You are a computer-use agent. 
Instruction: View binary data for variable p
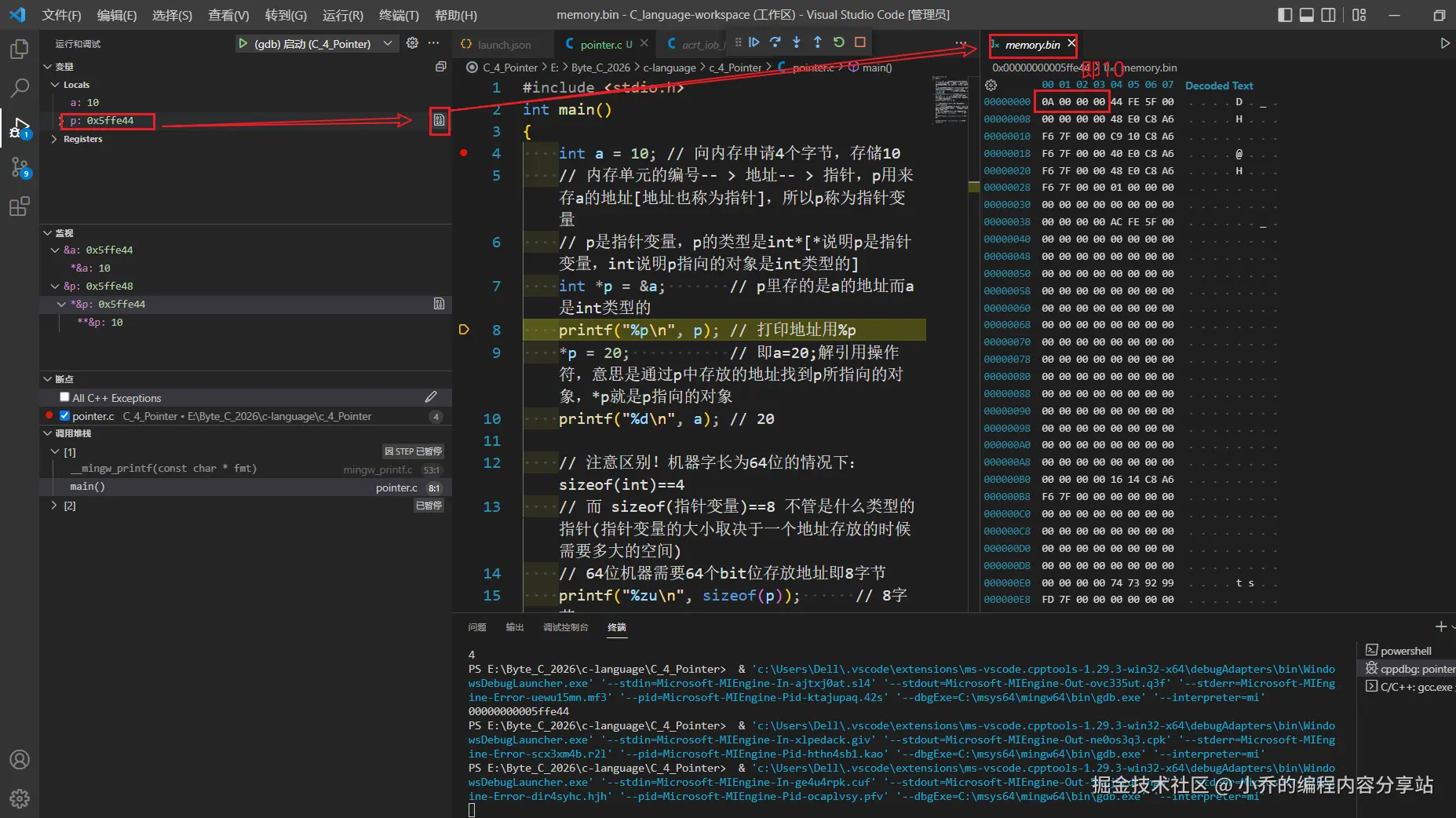[x=440, y=121]
